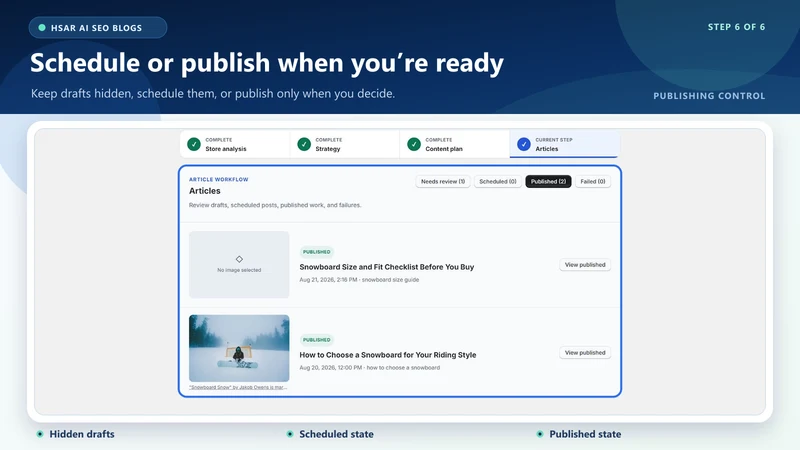
Task: Click the green checkmark beside Strategy
Action: click(x=304, y=144)
